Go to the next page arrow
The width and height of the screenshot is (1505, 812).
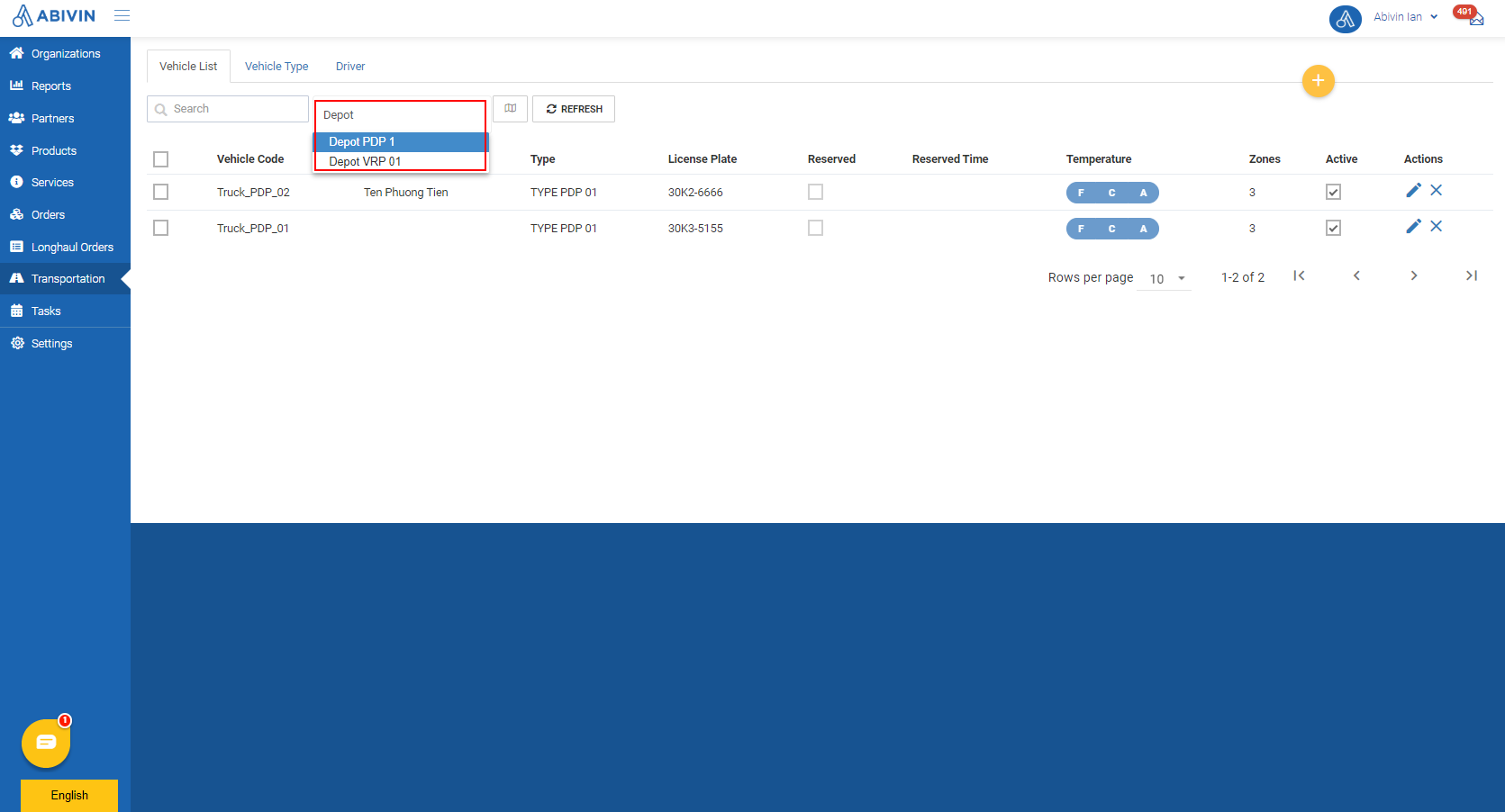1414,275
